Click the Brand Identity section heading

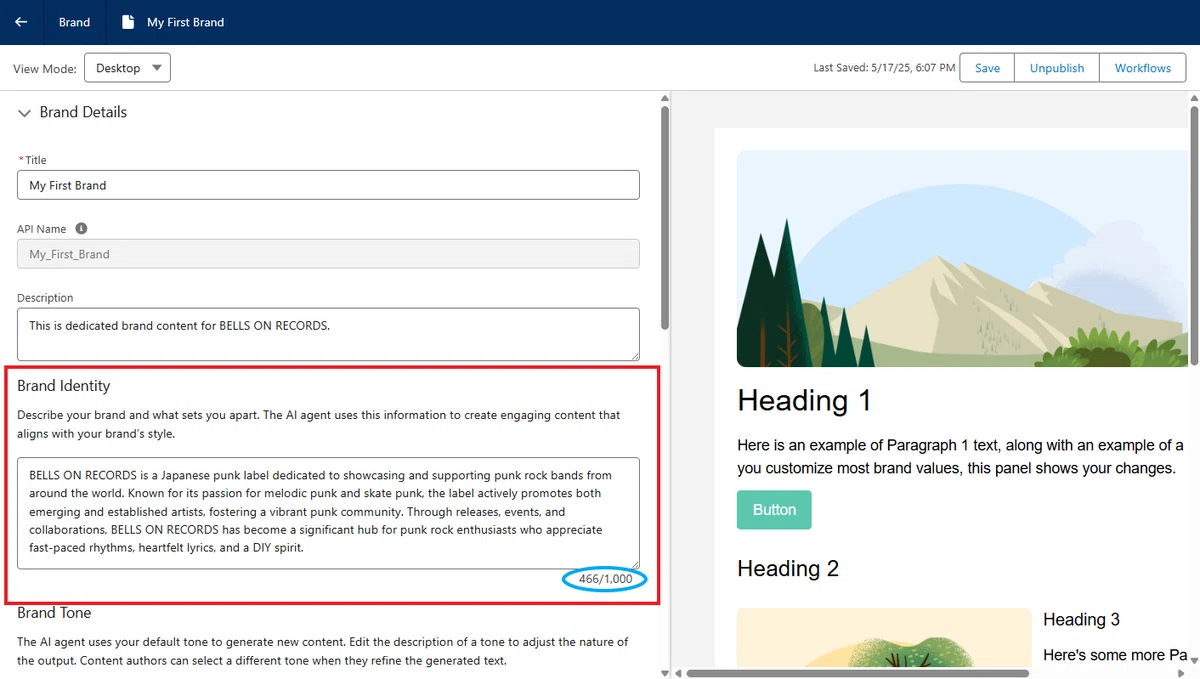pos(64,386)
